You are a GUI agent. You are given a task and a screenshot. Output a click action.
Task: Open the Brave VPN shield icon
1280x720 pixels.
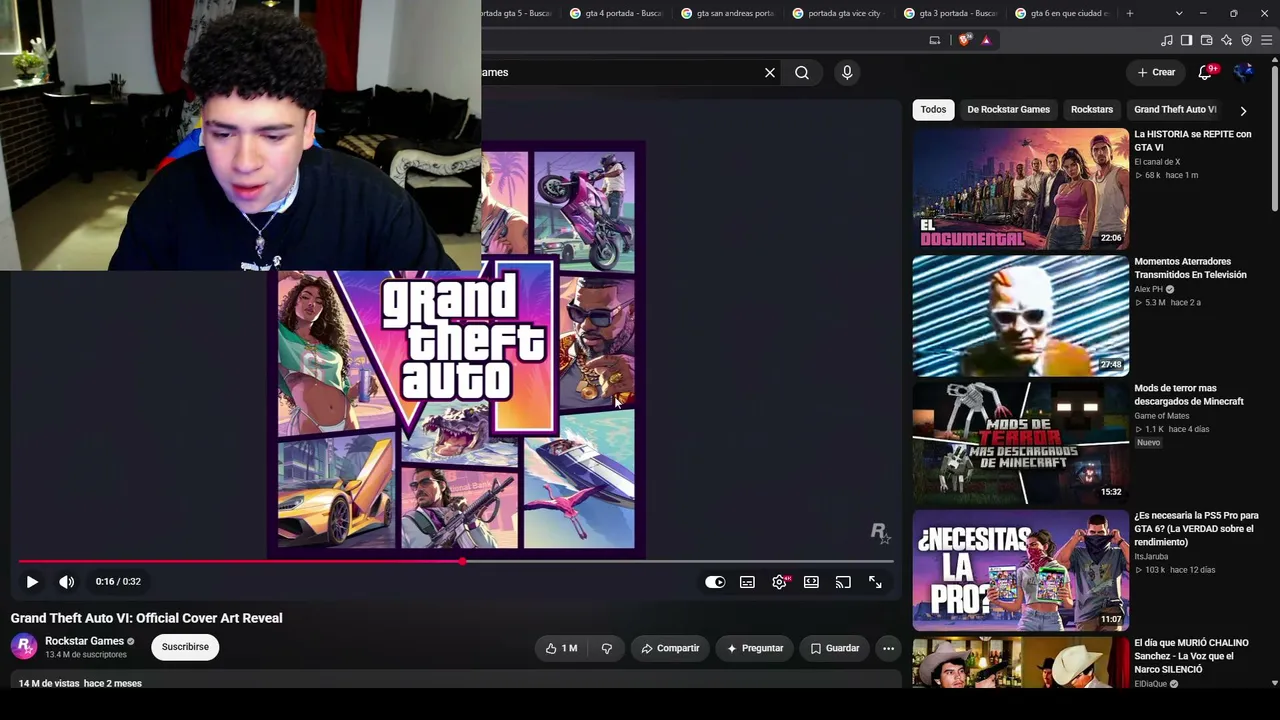tap(1246, 40)
